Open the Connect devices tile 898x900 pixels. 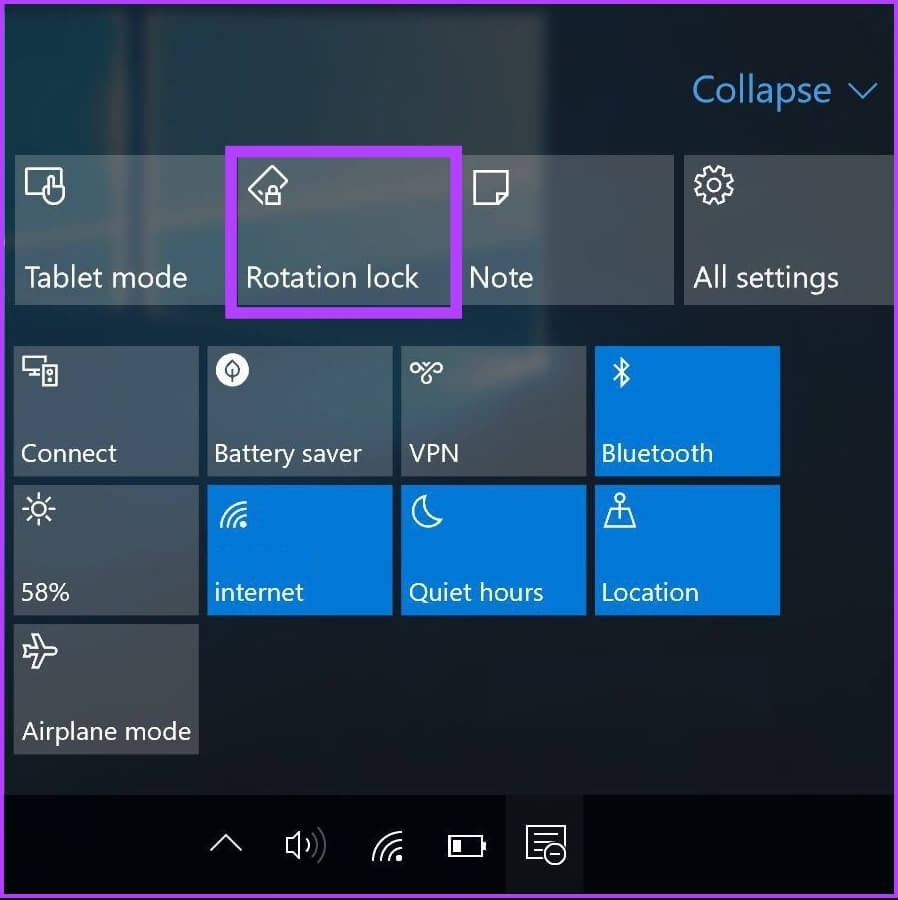pos(106,411)
